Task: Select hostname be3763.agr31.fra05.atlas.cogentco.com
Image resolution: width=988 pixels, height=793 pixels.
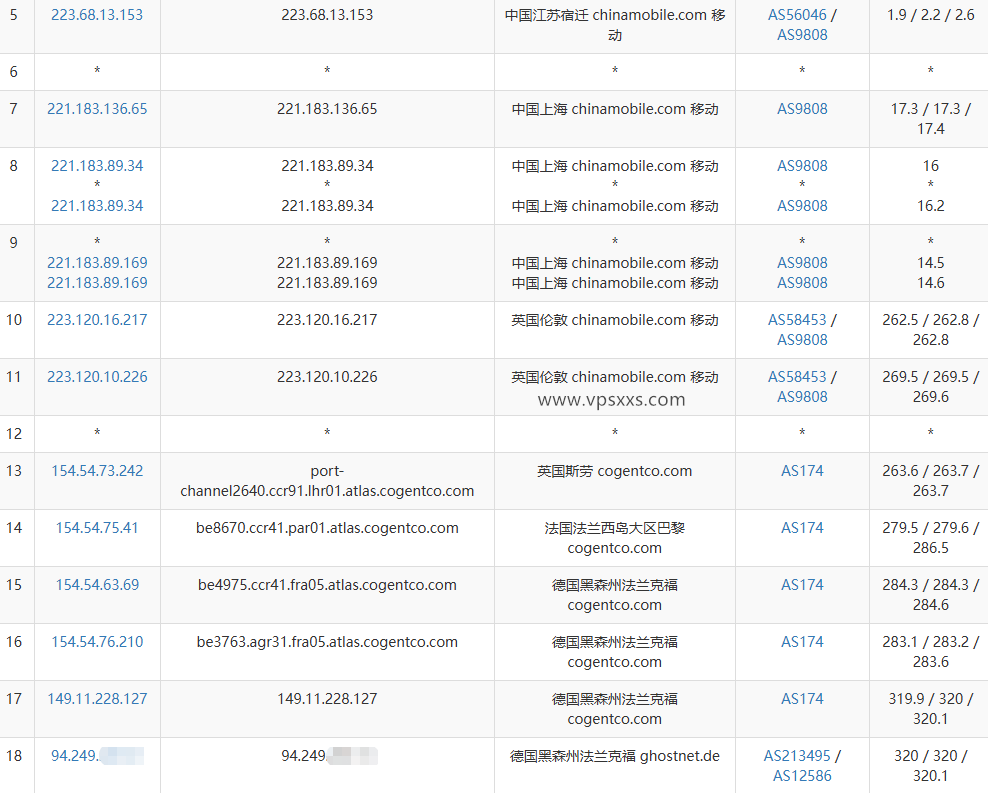Action: 327,642
